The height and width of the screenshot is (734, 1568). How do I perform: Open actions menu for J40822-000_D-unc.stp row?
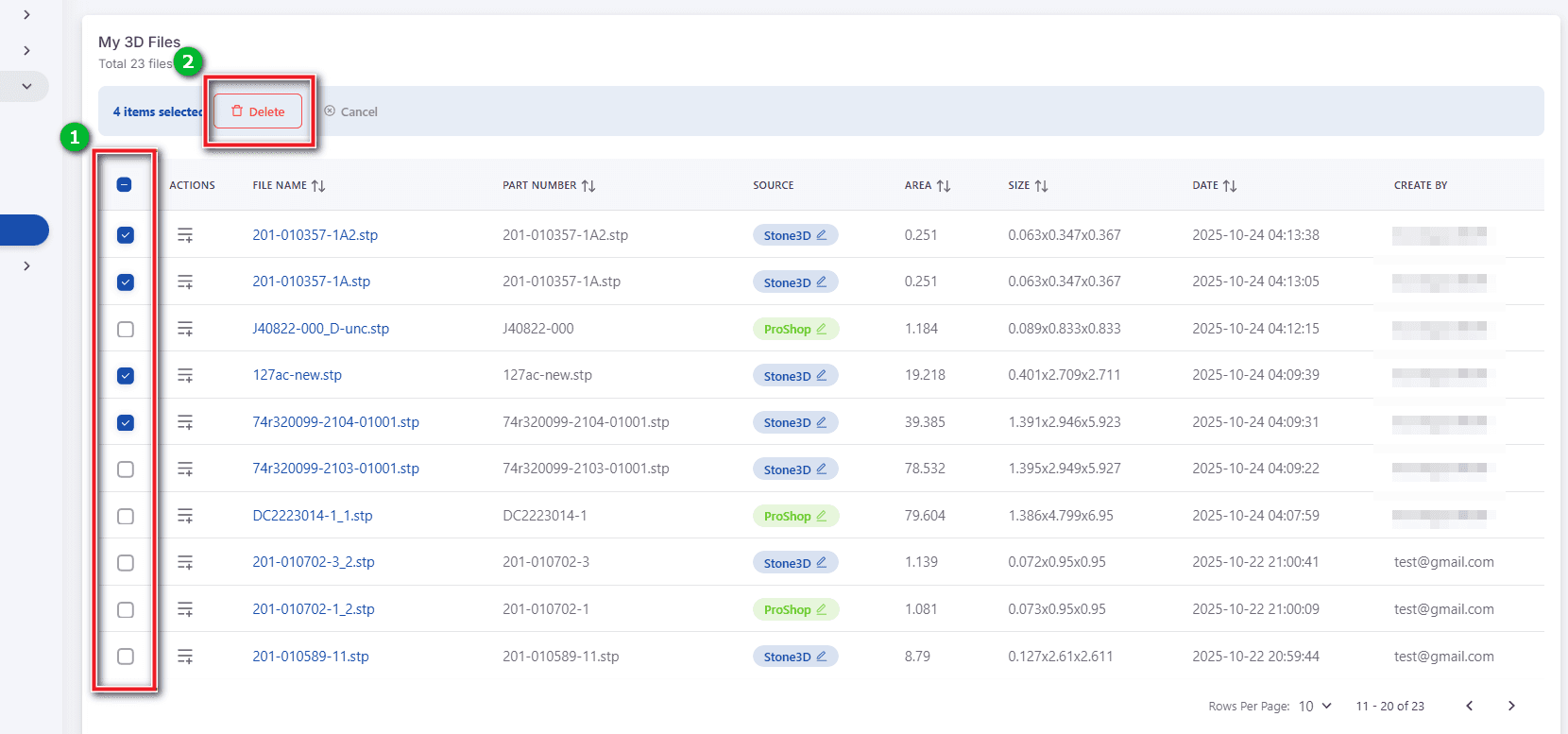[x=185, y=329]
